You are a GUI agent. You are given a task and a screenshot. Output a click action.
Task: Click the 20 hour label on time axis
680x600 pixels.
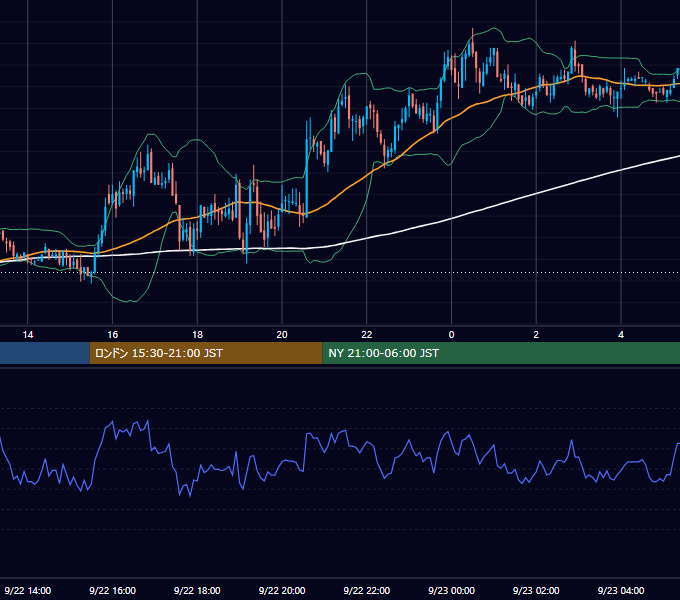click(282, 335)
